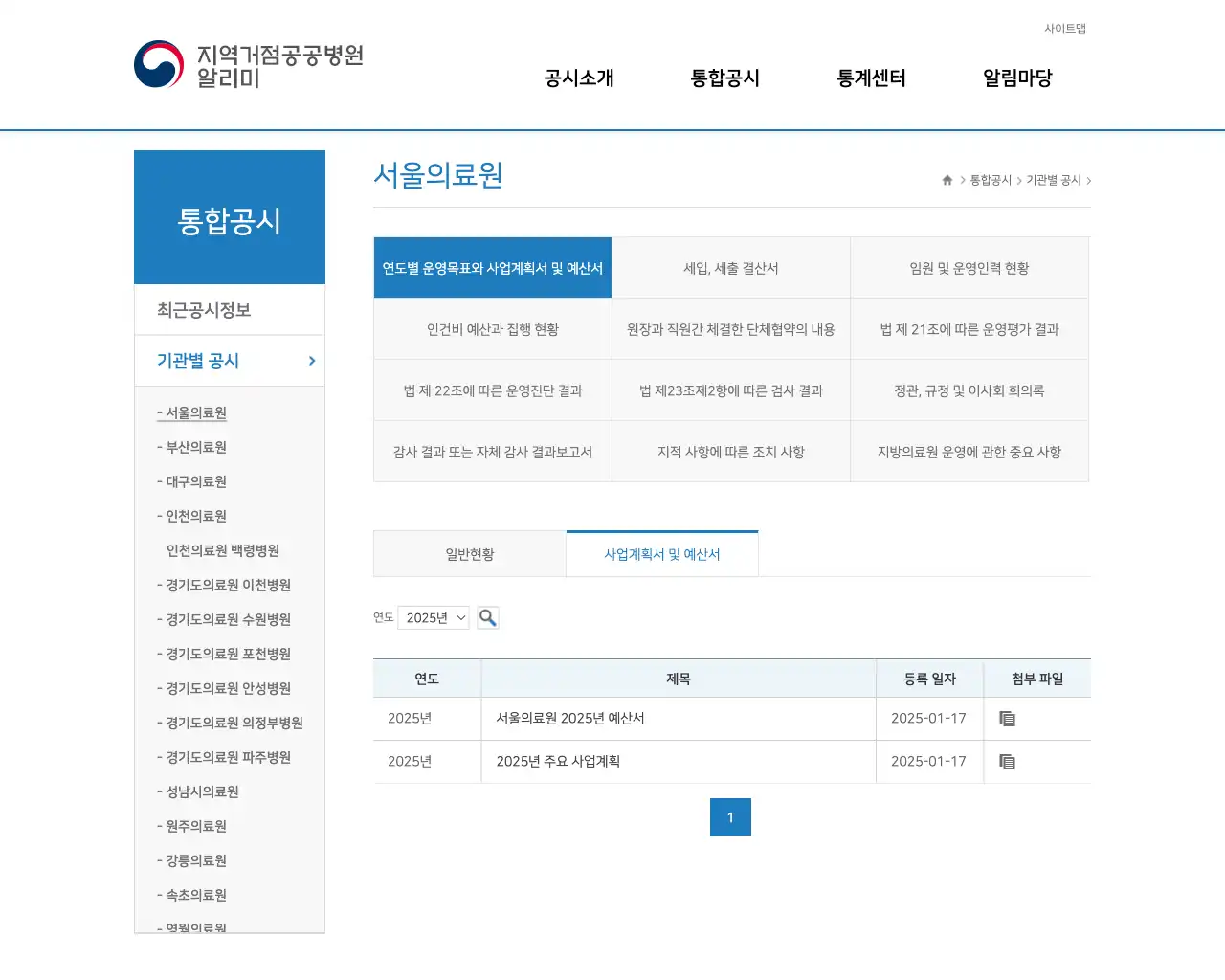
Task: Select the 사업계획서 및 예산서 tab
Action: (662, 553)
